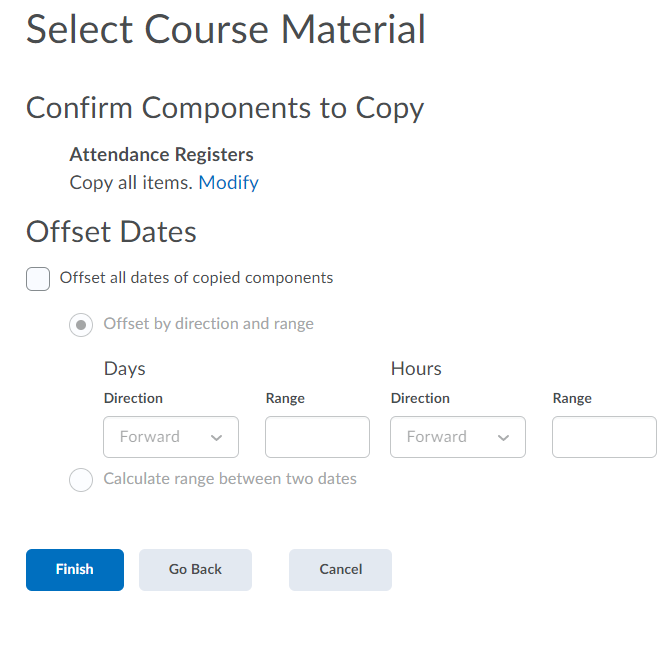Image resolution: width=670 pixels, height=647 pixels.
Task: Click the Direction label under Days
Action: point(133,398)
